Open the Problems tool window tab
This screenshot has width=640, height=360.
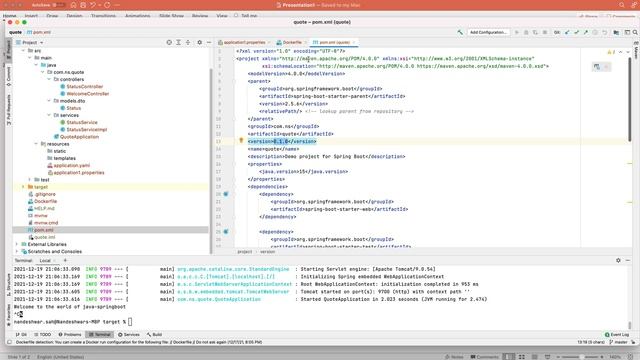(70, 334)
